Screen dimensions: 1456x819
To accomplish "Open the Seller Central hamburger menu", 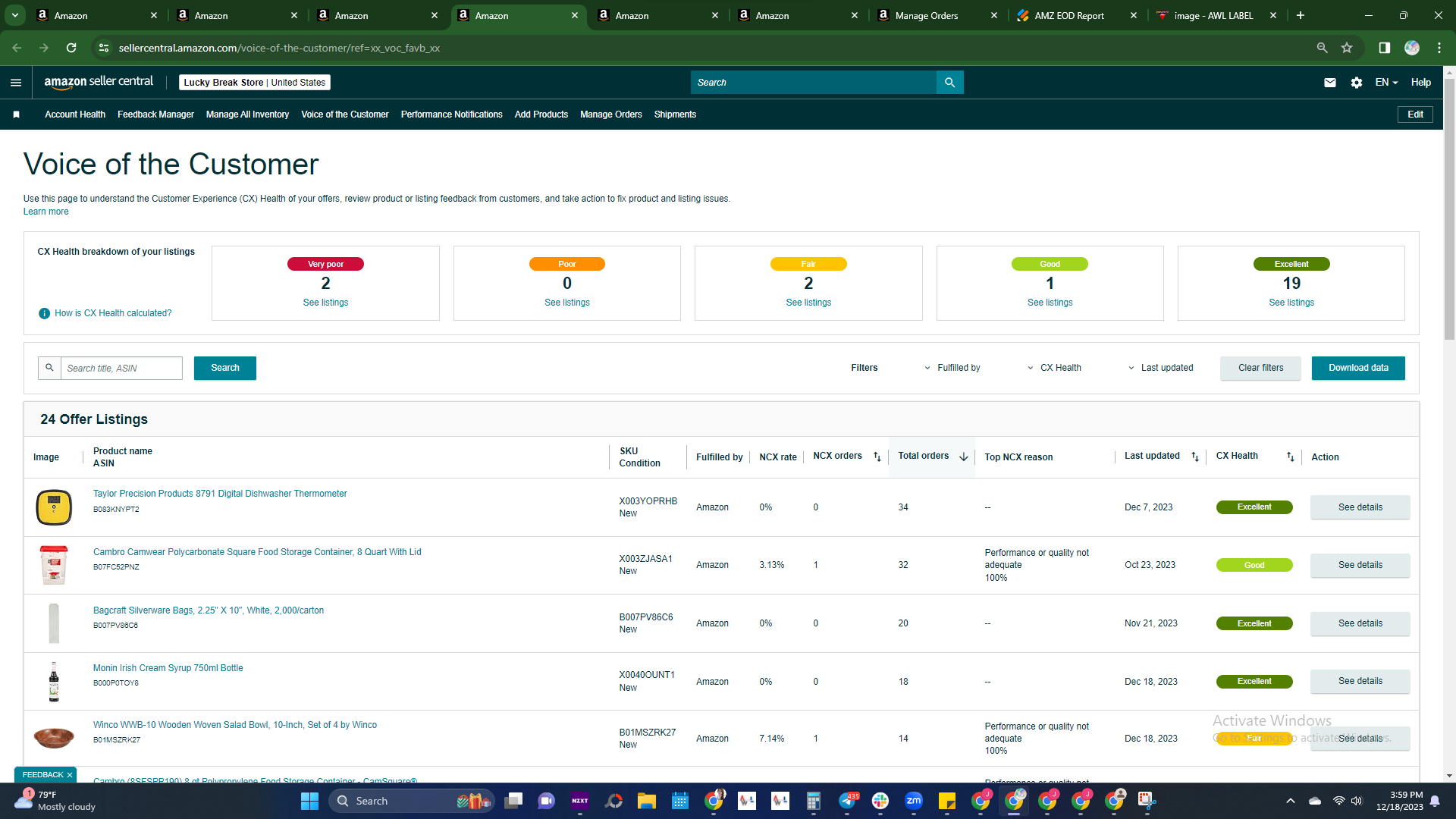I will pyautogui.click(x=16, y=83).
